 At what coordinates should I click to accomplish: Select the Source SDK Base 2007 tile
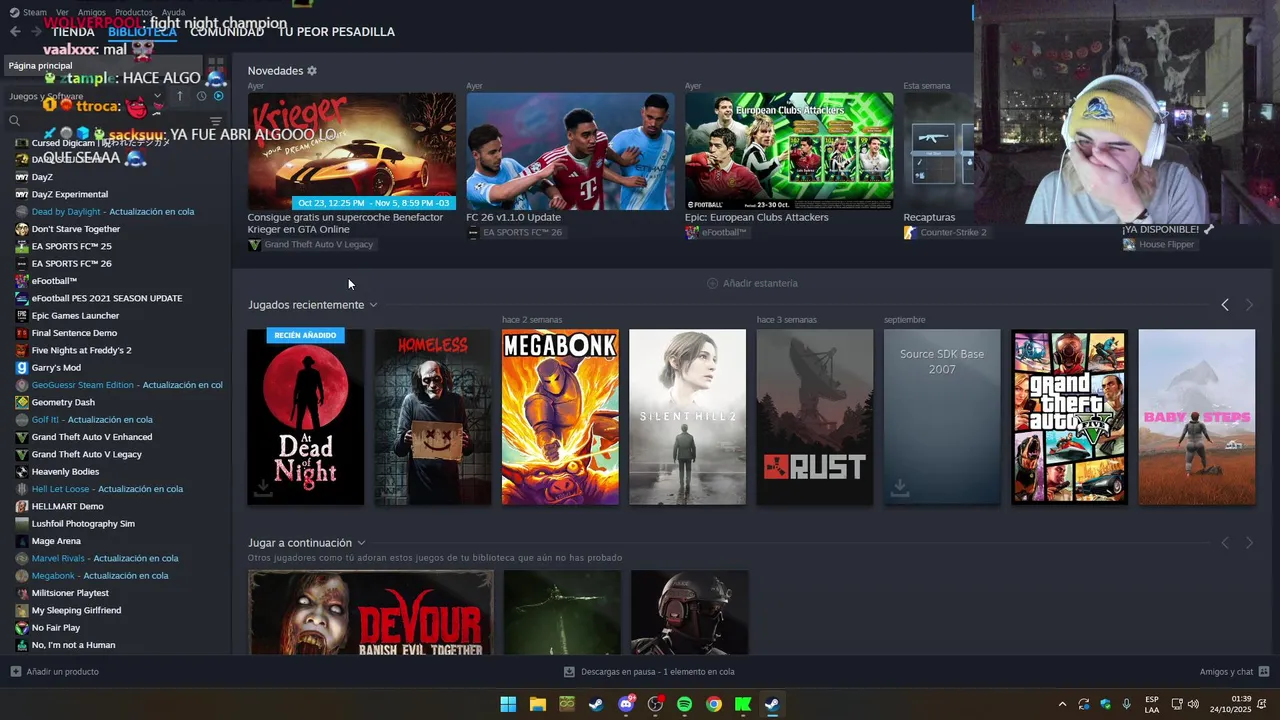click(942, 417)
